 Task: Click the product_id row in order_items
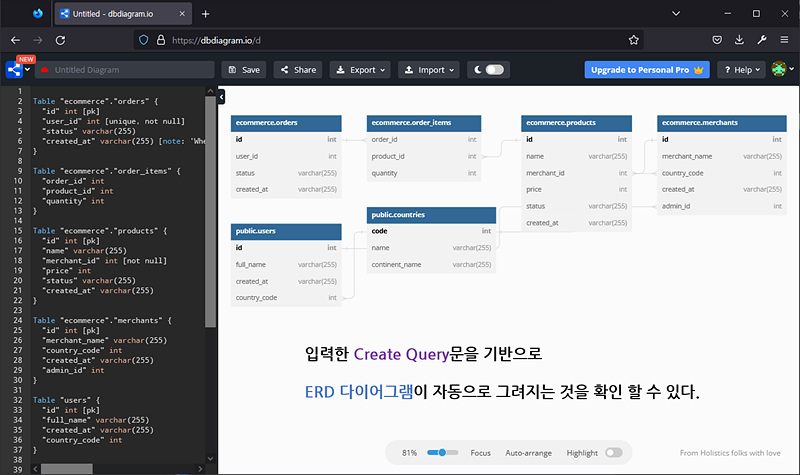(423, 156)
